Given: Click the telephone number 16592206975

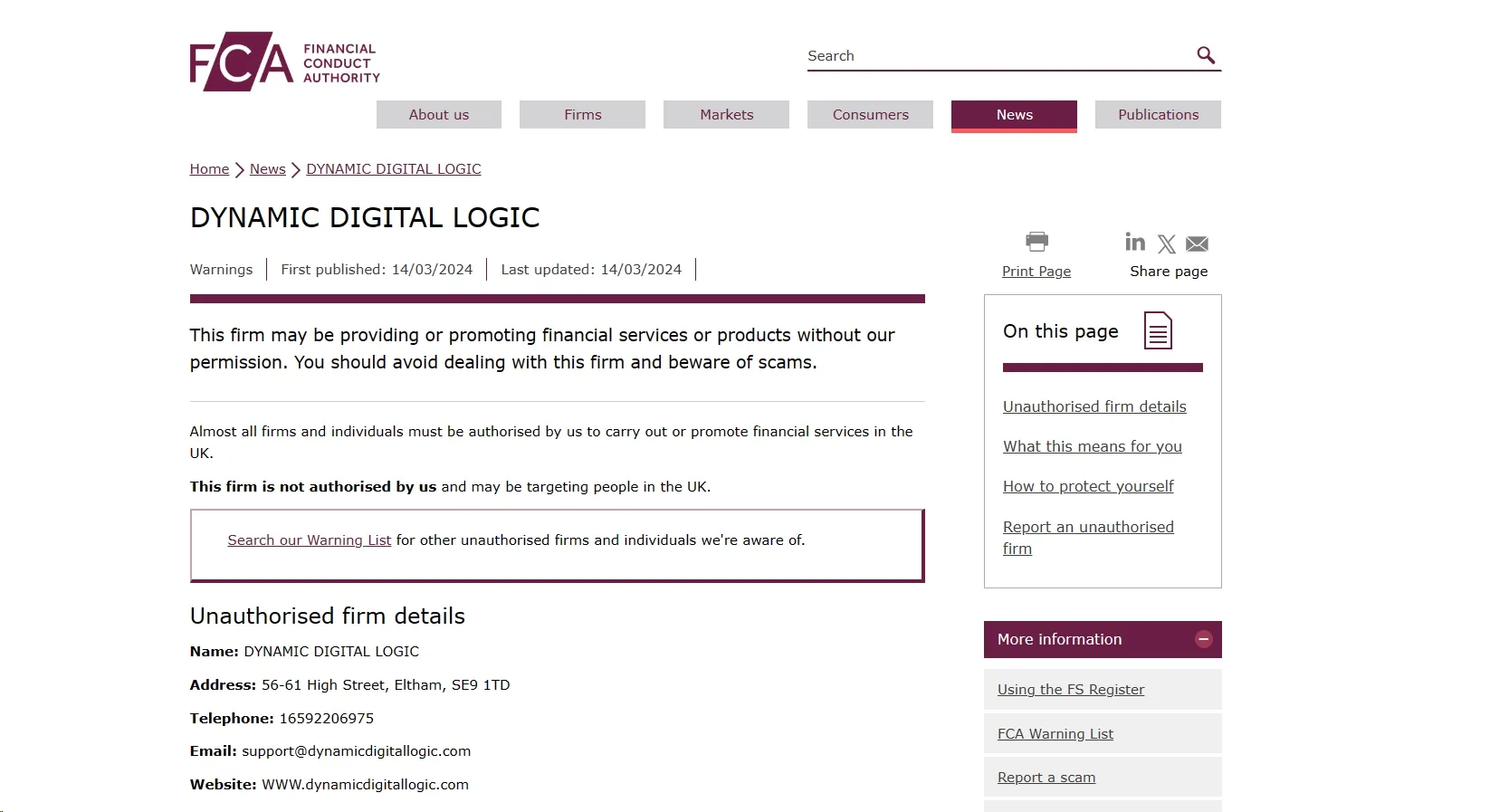Looking at the screenshot, I should click(327, 719).
